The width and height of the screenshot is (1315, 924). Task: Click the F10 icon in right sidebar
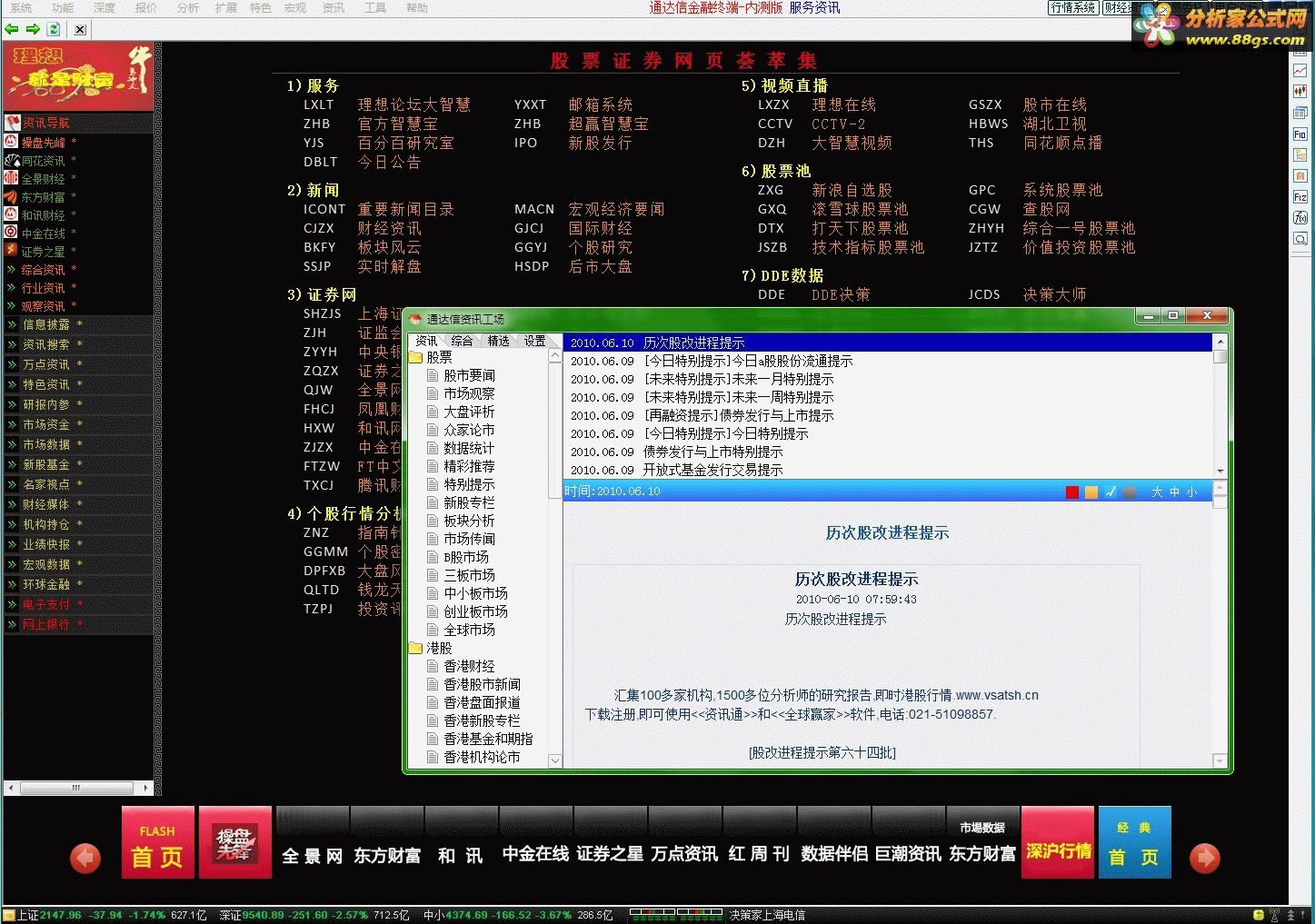[x=1300, y=134]
